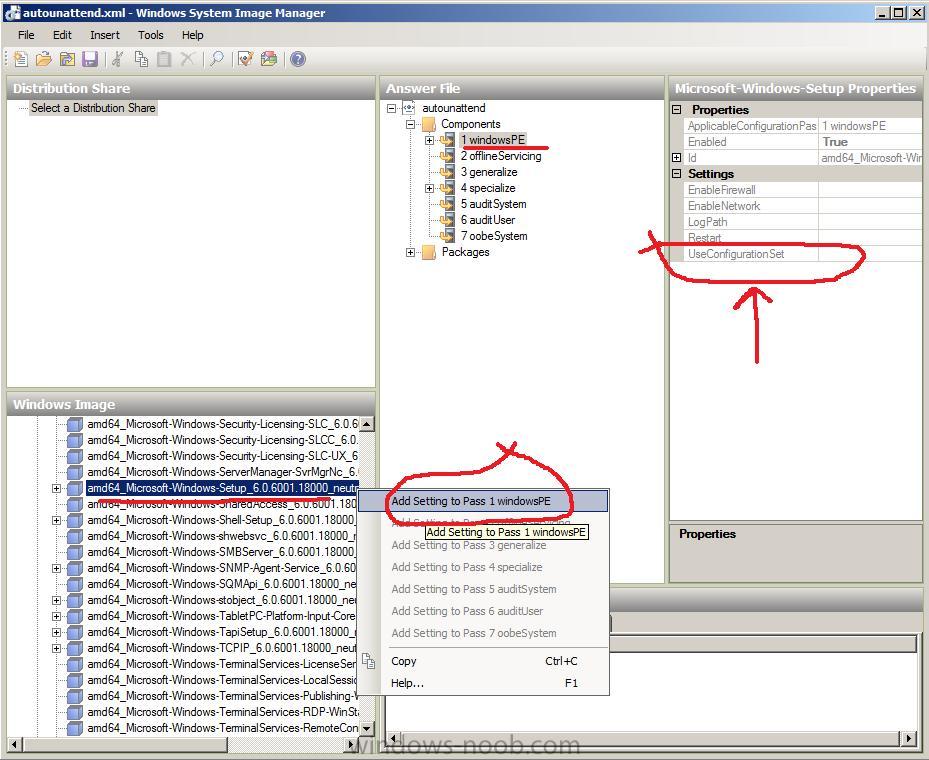
Task: Select amd64_Microsoft-Windows-ServerManager-SvrMgrNc component
Action: tap(222, 472)
